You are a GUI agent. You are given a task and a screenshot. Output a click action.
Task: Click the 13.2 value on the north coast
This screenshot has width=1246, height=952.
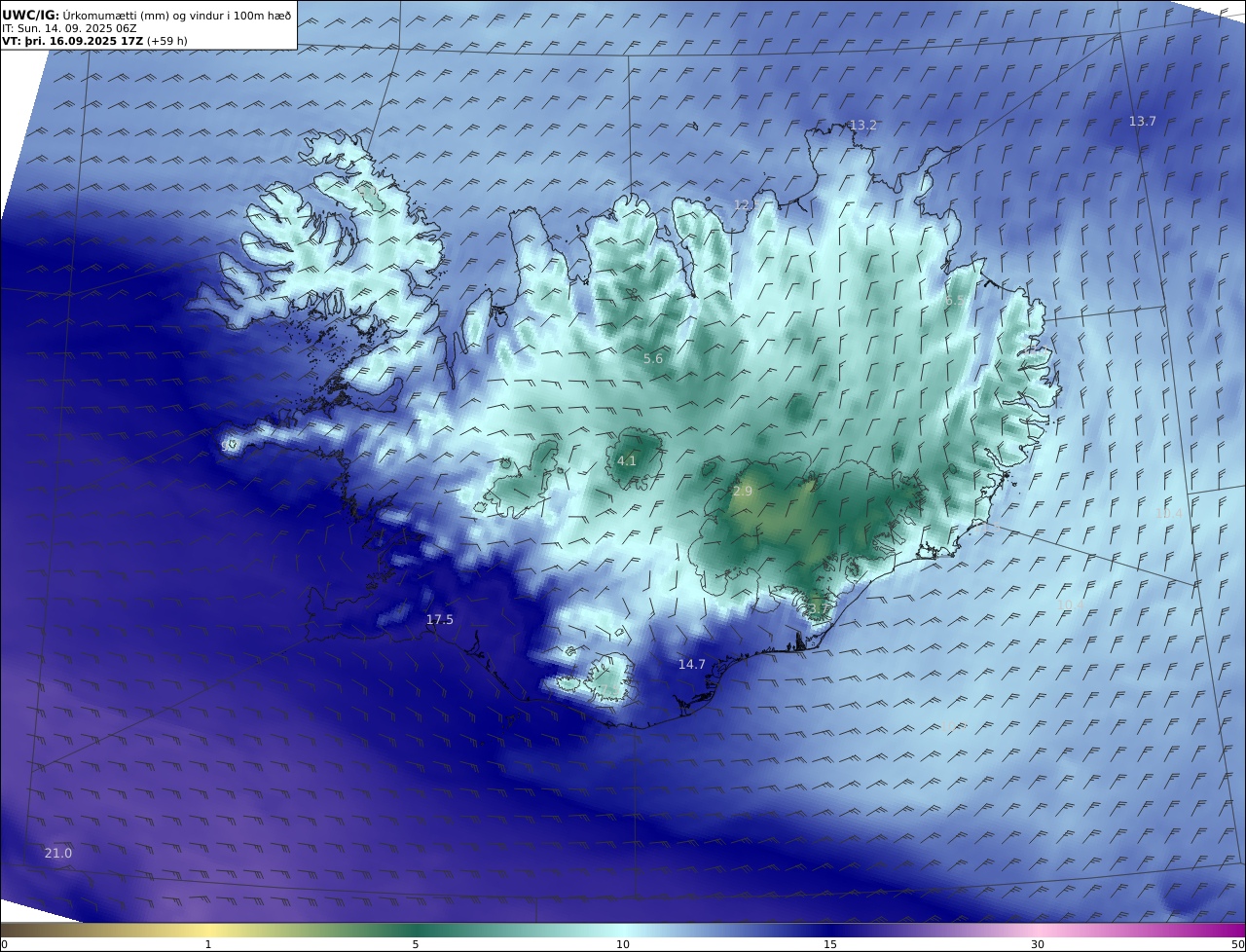tap(863, 125)
